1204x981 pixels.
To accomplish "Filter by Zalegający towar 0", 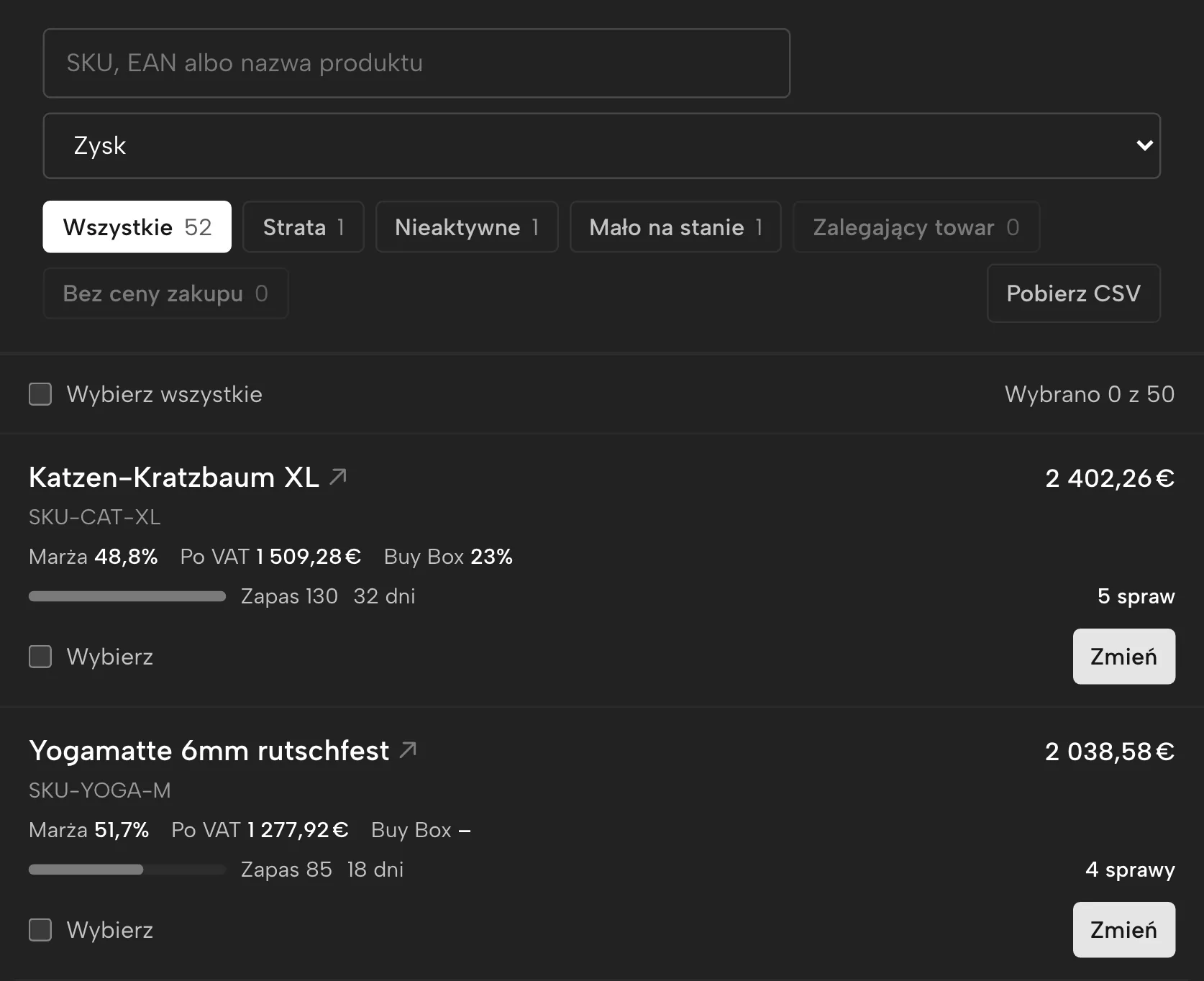I will [x=916, y=227].
